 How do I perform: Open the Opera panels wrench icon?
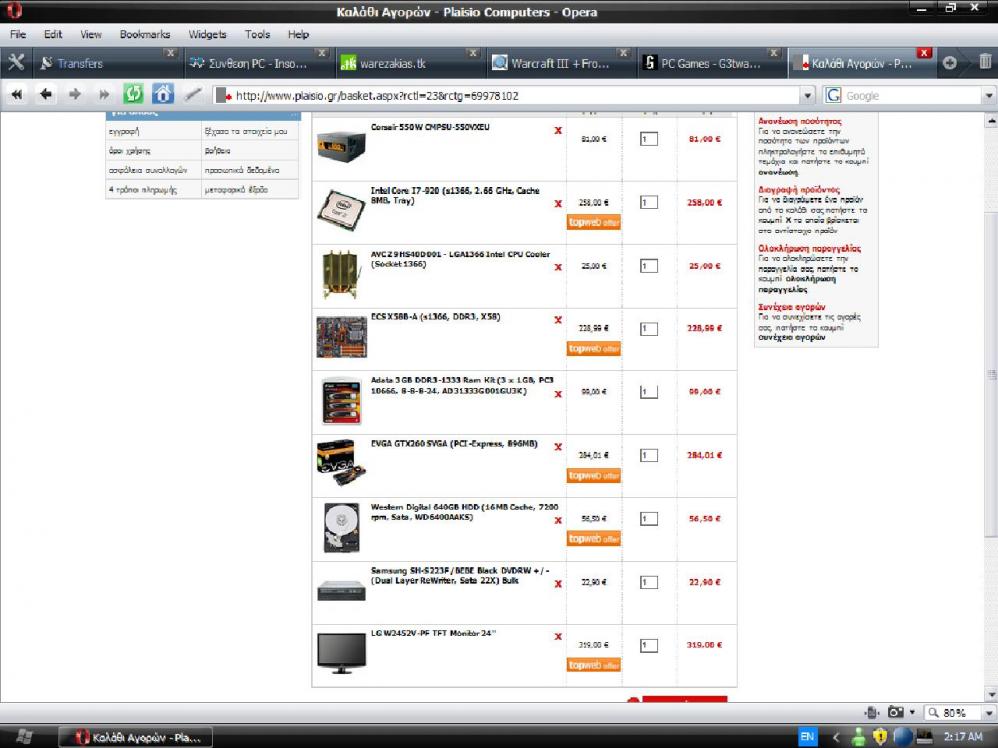coord(16,62)
